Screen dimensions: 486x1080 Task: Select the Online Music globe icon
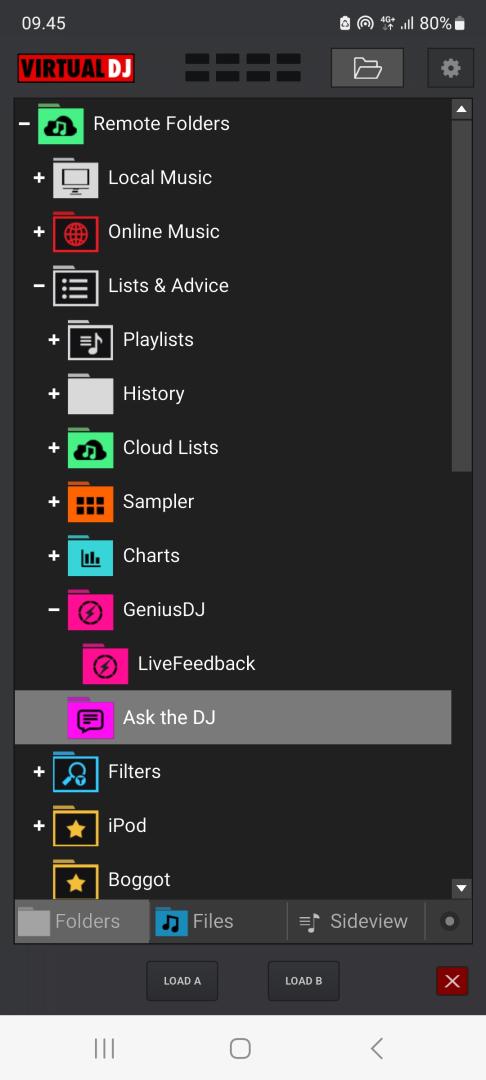click(76, 232)
